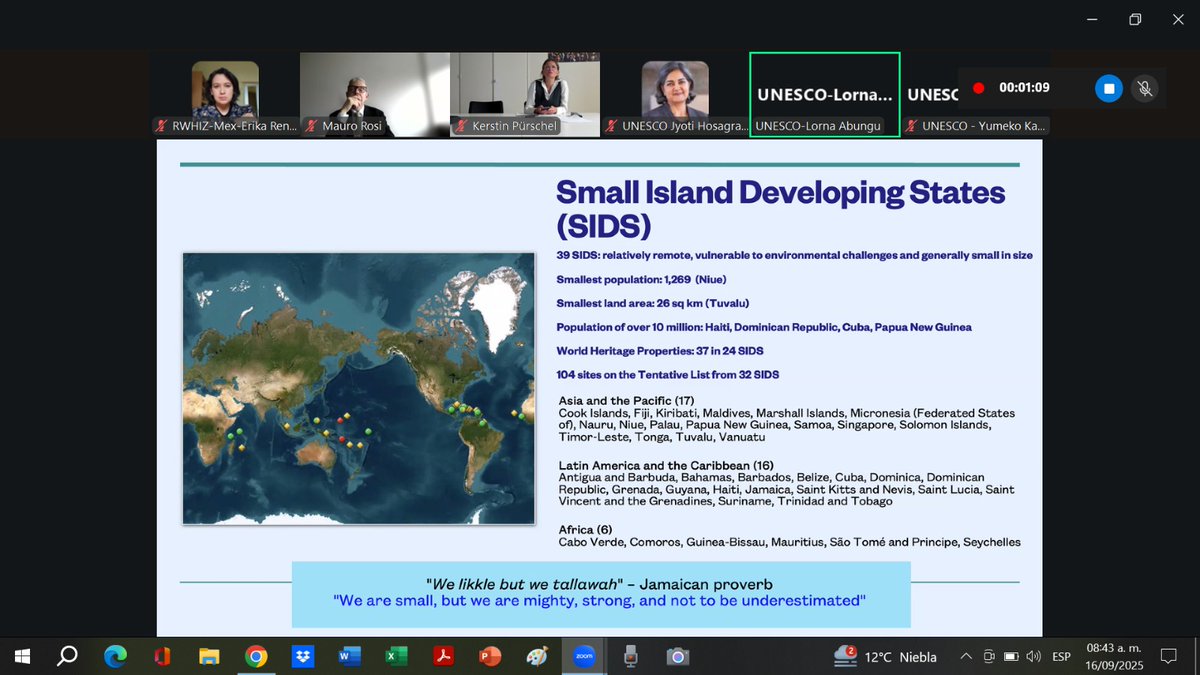Click '104 sites on the Tentative List' line
Screen dimensions: 1200x675
click(668, 375)
